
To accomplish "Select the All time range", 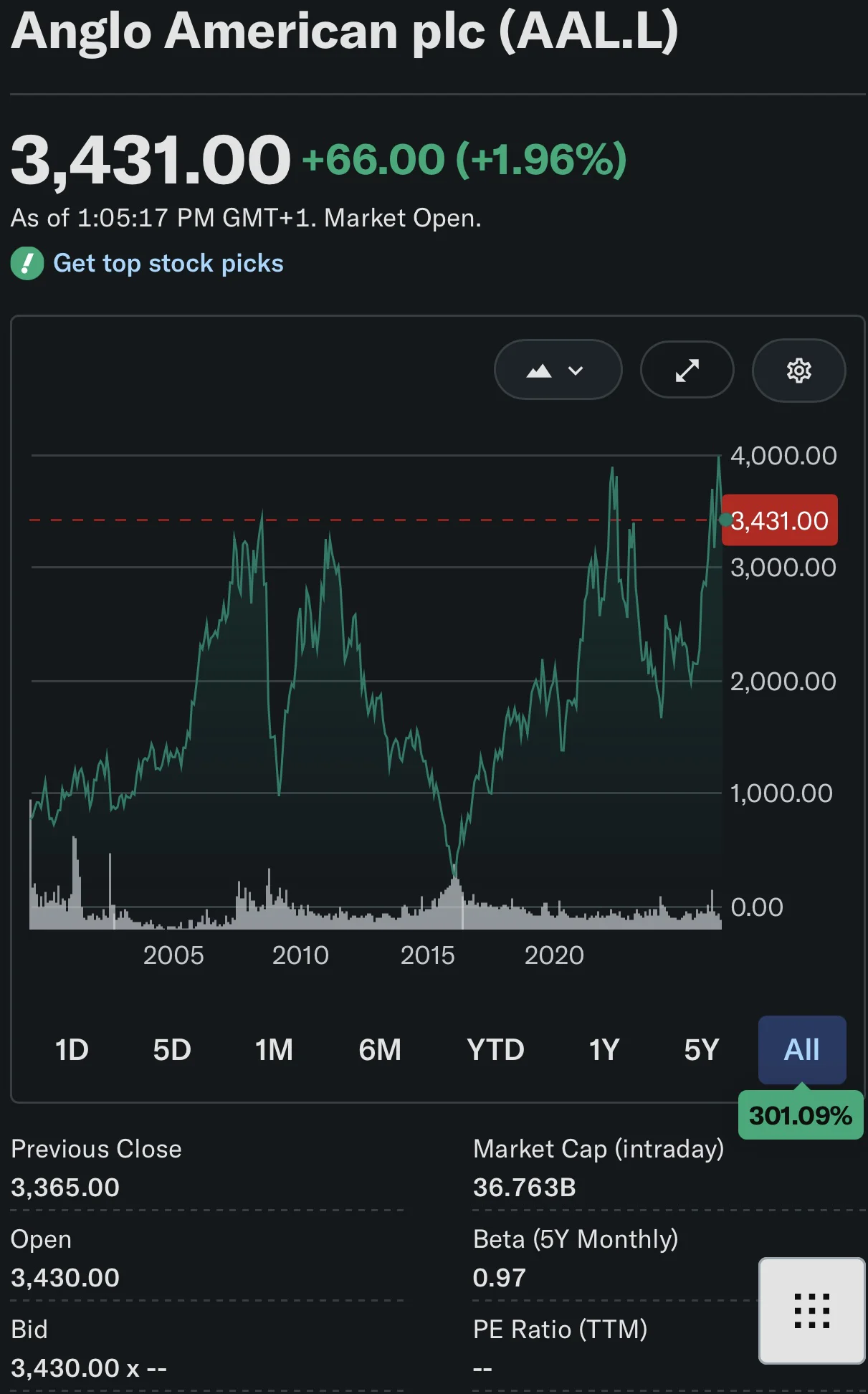I will click(x=802, y=1050).
